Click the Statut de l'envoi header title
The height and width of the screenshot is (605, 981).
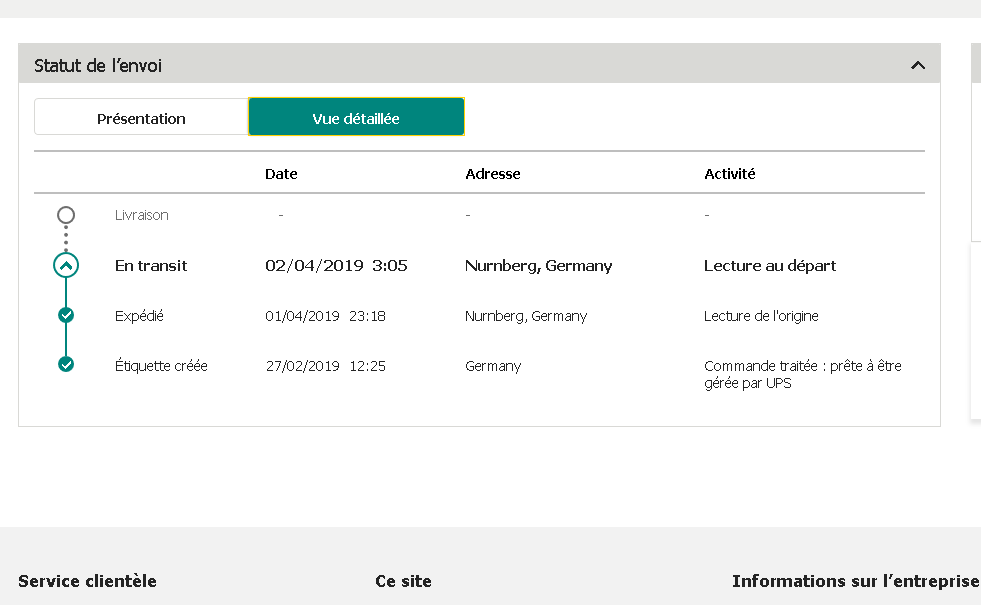click(98, 66)
